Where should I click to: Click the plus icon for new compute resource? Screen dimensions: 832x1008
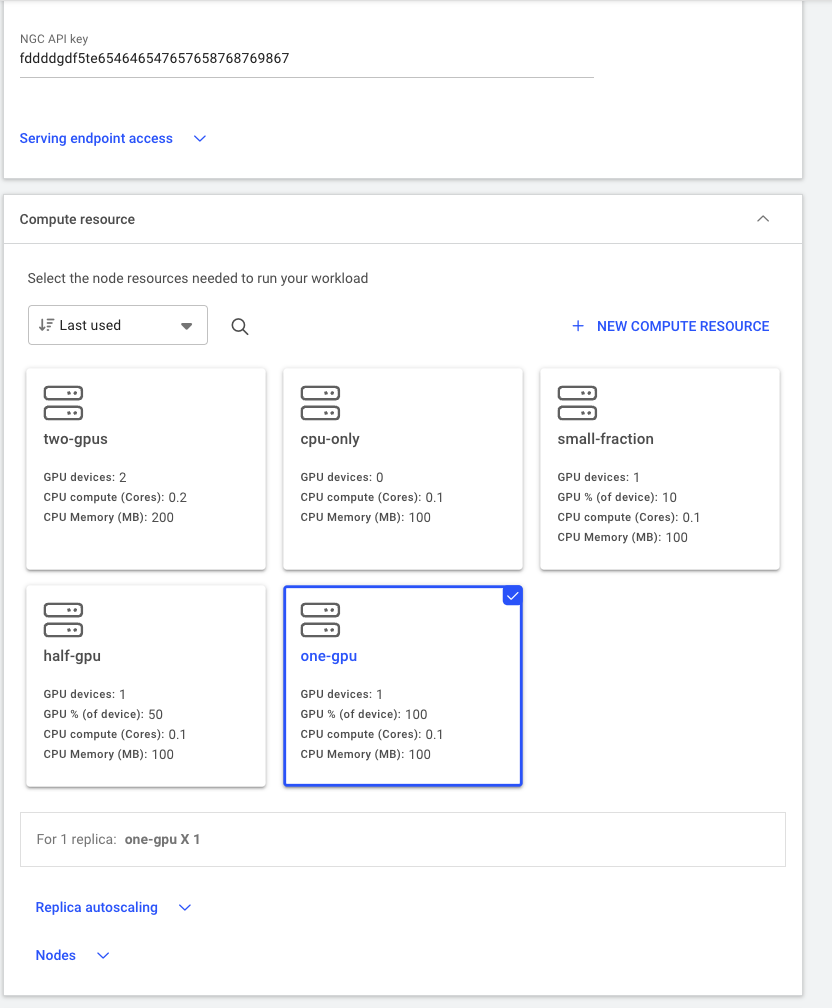[x=578, y=326]
